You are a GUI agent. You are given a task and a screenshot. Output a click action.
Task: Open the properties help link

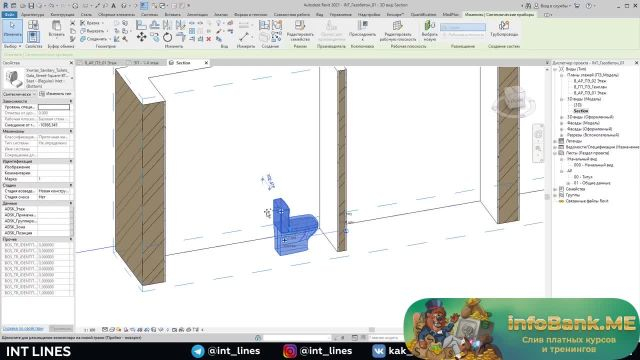click(23, 328)
